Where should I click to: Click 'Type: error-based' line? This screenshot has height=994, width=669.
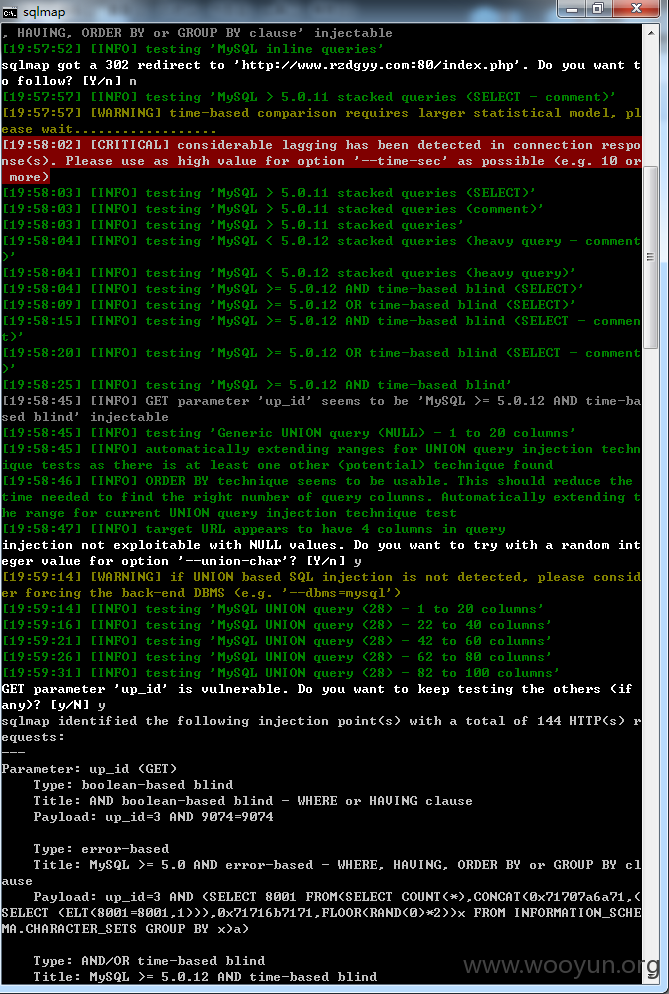101,849
